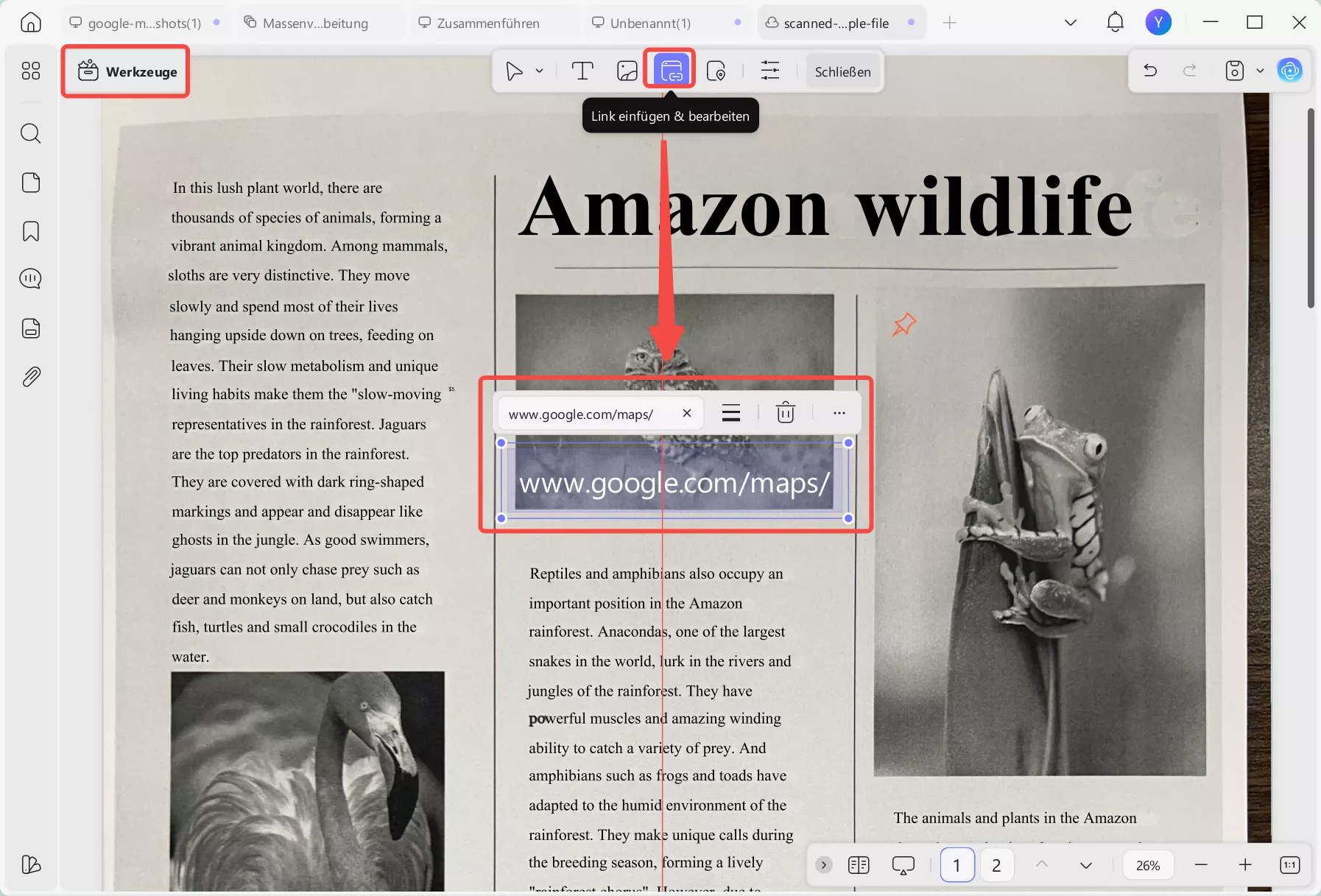Click the www.google.com/maps/ URL input field
Viewport: 1321px width, 896px height.
(589, 414)
